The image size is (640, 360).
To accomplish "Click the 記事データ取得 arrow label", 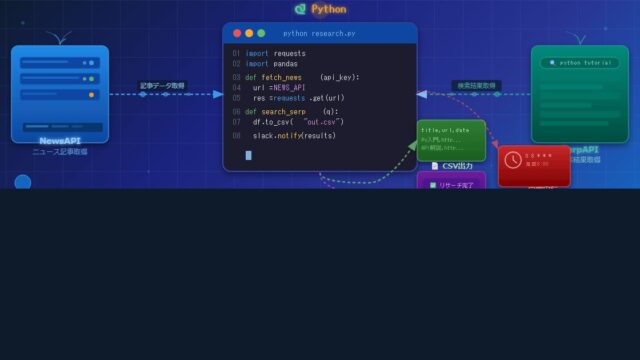I will tap(162, 86).
